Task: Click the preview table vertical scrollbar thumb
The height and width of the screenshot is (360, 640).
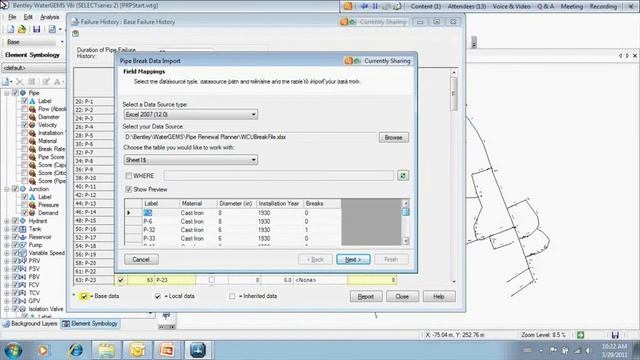Action: point(405,212)
